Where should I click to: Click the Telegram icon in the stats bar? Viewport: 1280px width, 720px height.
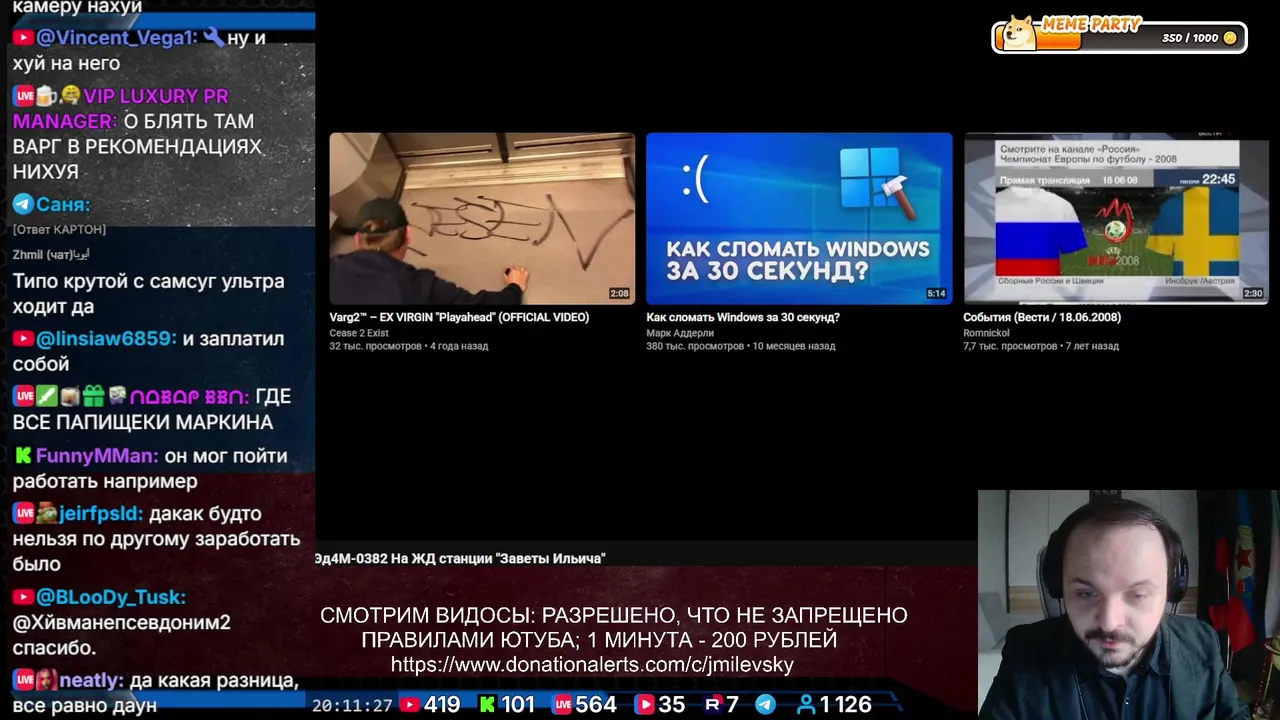(x=765, y=704)
